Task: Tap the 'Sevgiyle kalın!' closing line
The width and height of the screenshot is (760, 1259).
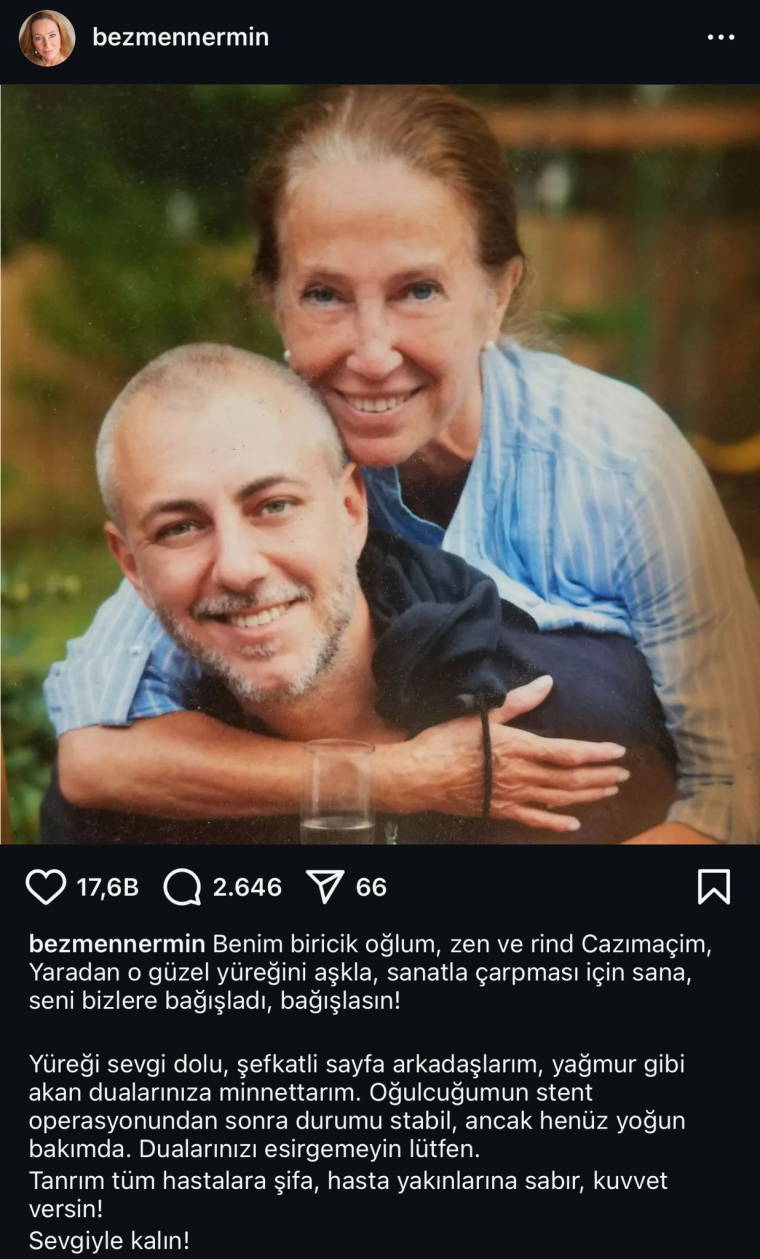Action: (x=109, y=1242)
